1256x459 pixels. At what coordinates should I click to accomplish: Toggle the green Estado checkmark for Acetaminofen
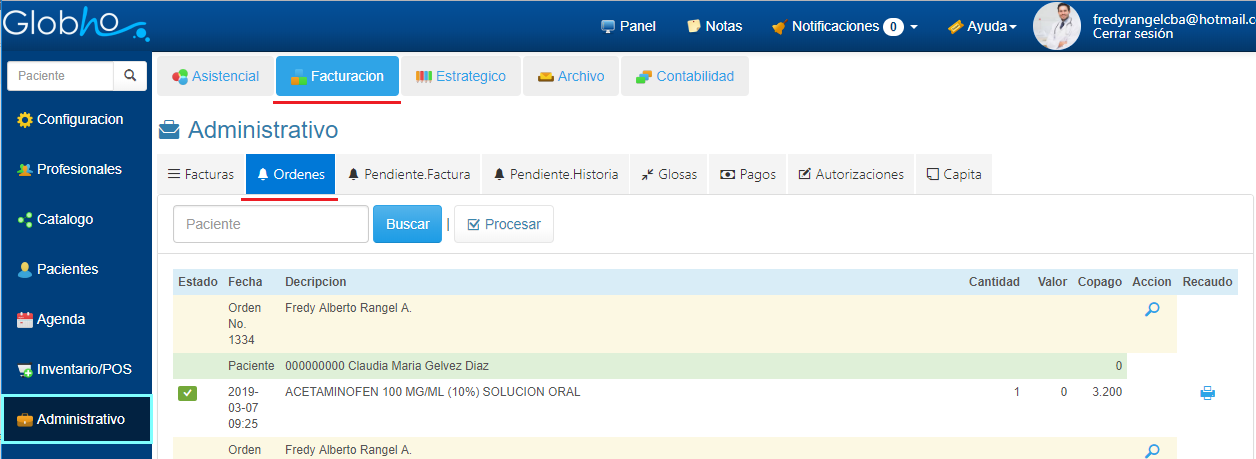click(188, 393)
